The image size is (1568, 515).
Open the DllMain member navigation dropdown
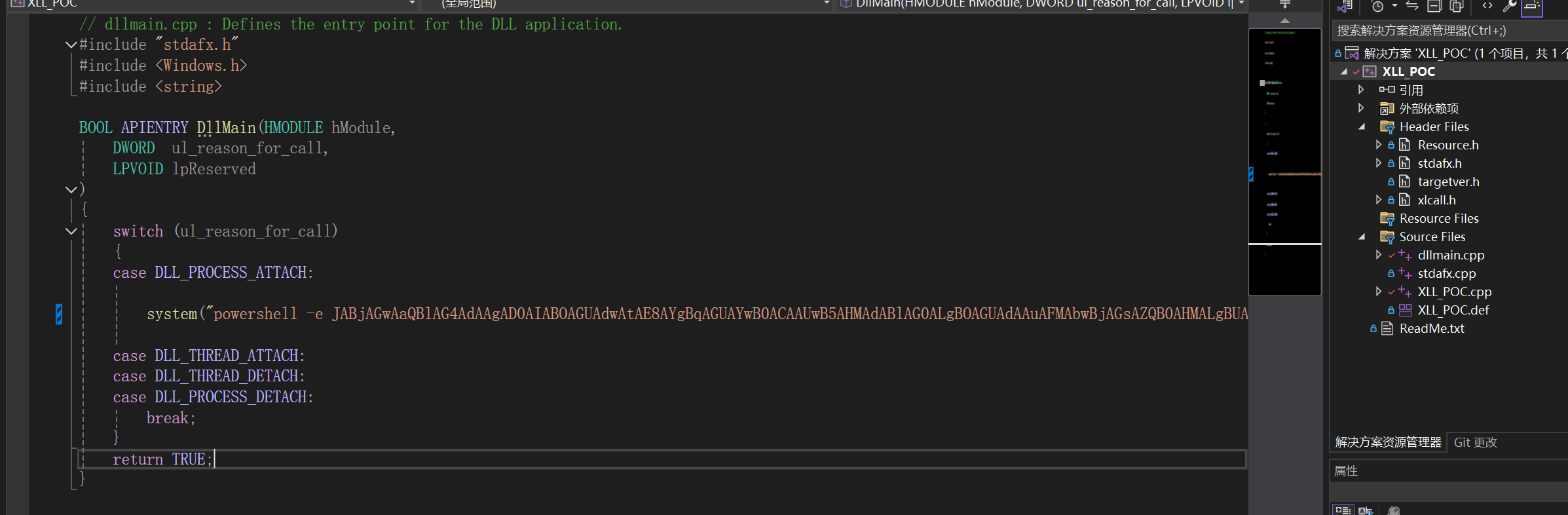click(x=1241, y=3)
